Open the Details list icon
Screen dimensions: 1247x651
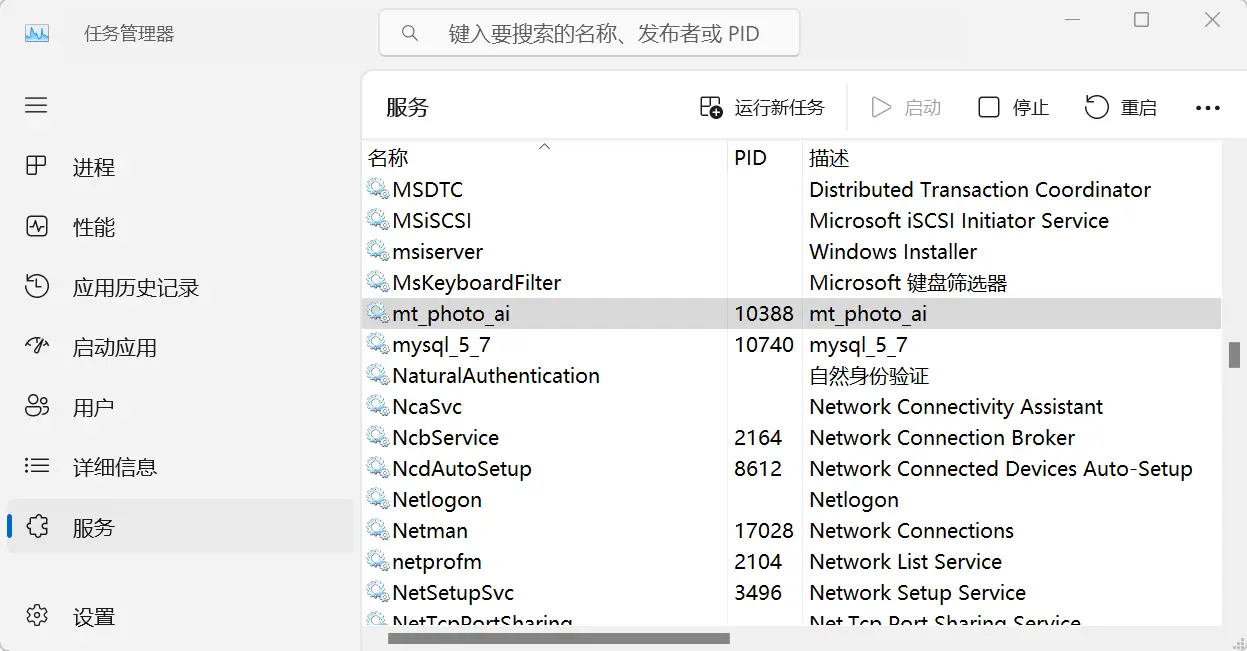(x=37, y=467)
